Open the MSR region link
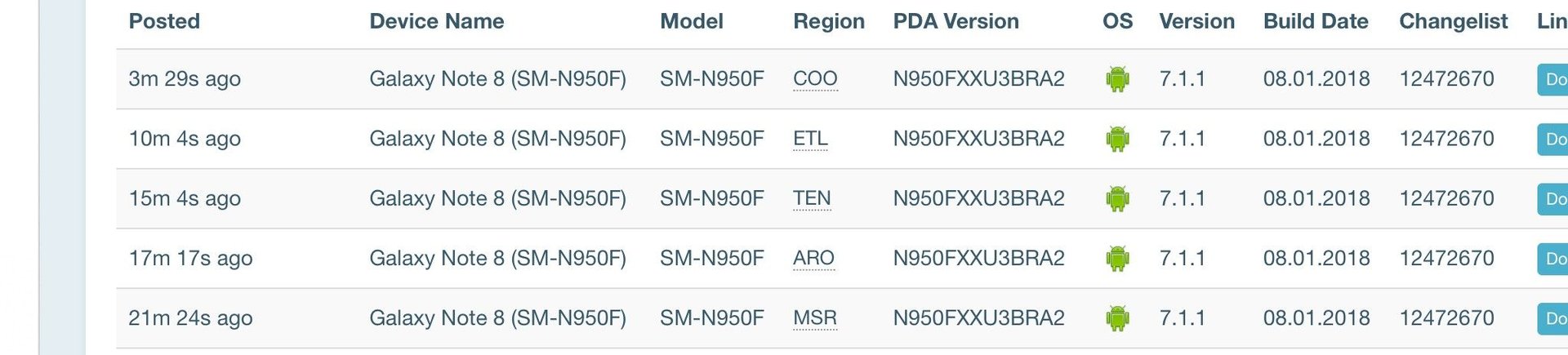Viewport: 1568px width, 355px height. point(815,318)
